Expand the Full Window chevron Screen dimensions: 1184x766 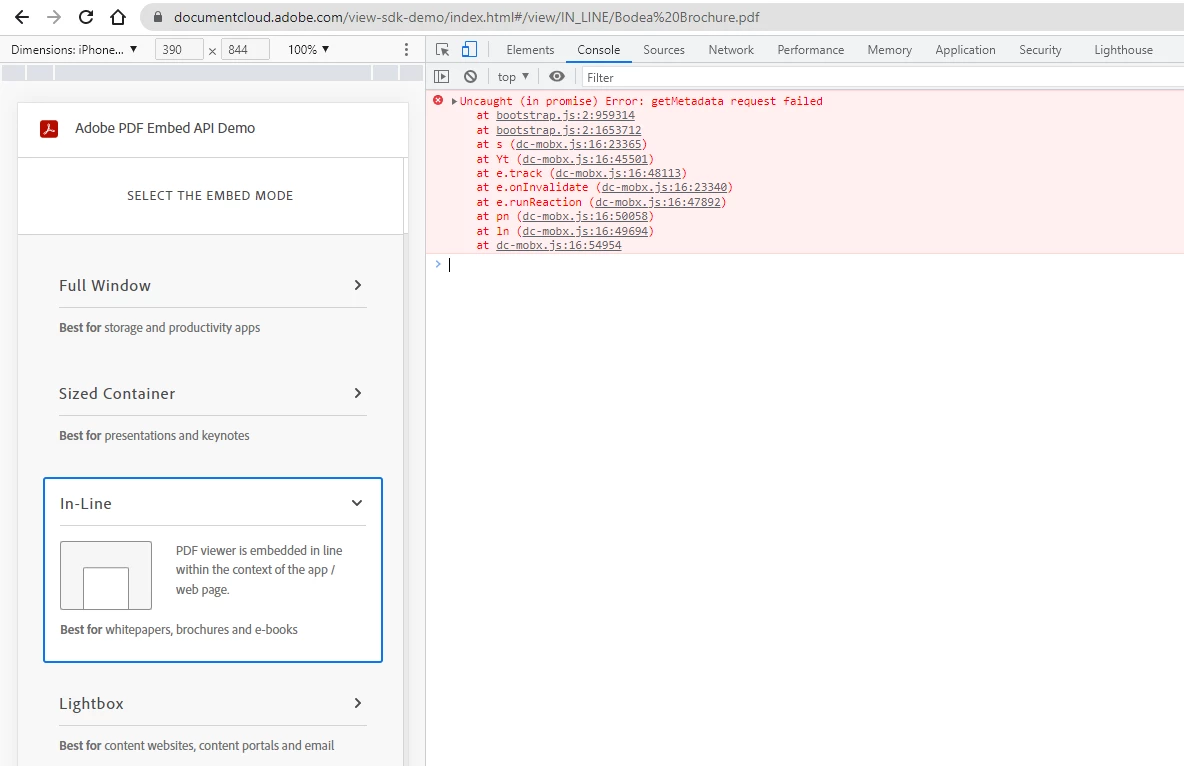pos(358,285)
